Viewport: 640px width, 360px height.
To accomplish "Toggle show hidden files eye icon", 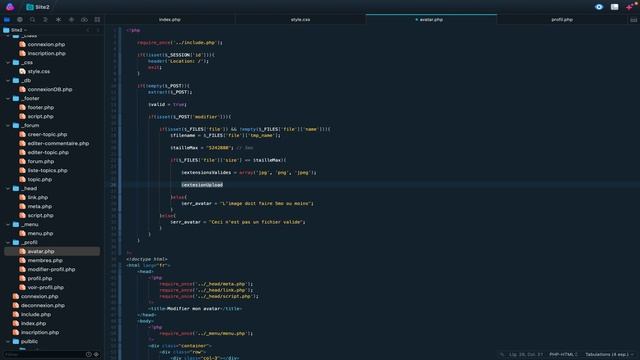I will [x=97, y=354].
